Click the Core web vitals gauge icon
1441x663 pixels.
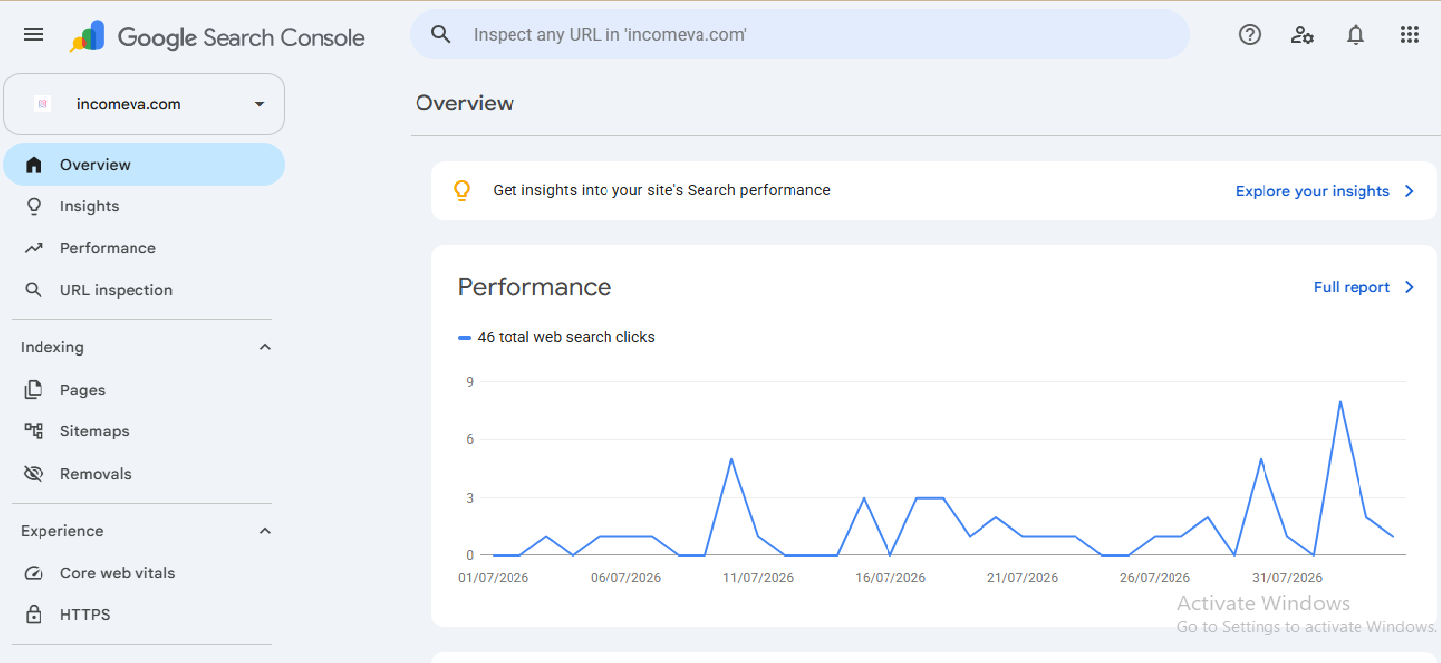point(34,573)
